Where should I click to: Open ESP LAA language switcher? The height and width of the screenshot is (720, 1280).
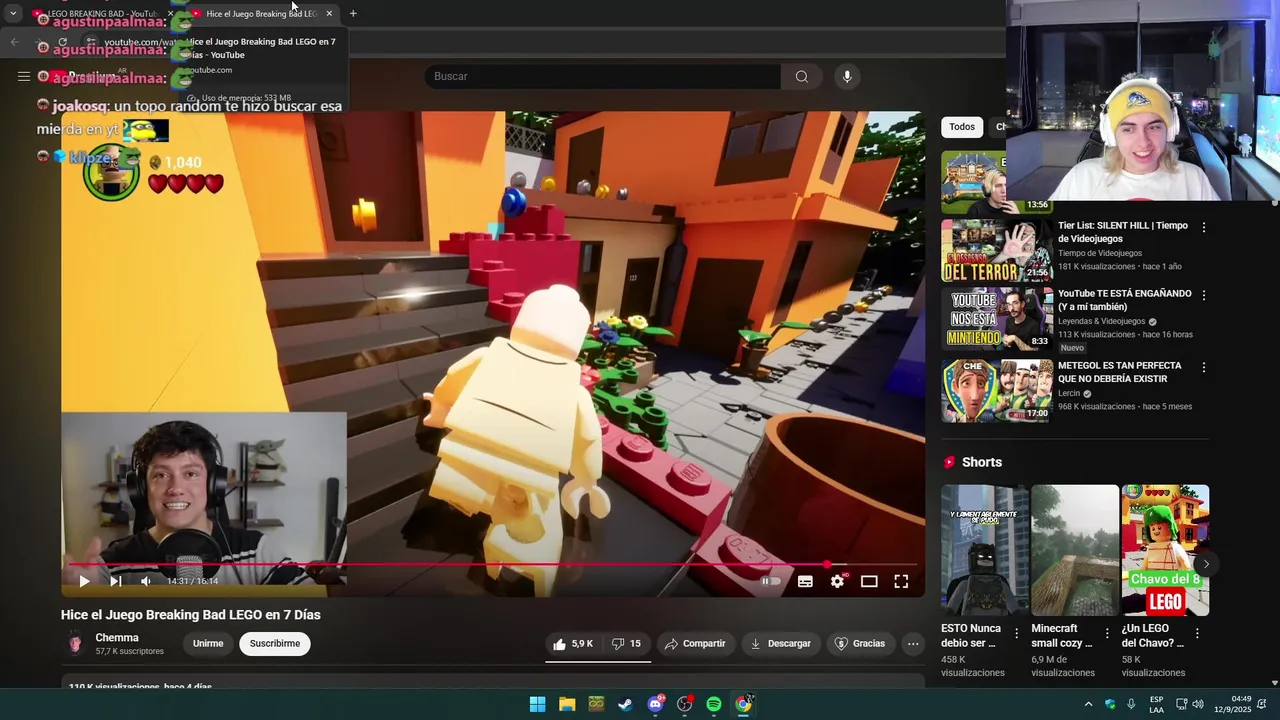click(1156, 704)
